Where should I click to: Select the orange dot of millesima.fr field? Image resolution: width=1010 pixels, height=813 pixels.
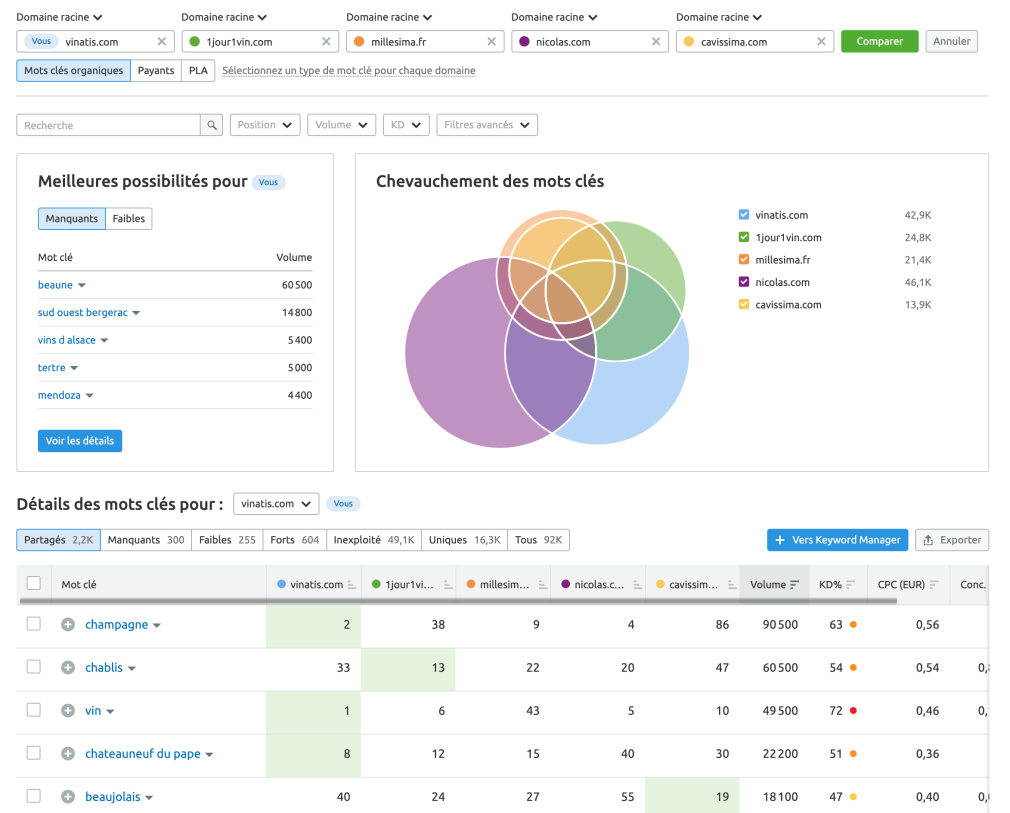point(359,41)
